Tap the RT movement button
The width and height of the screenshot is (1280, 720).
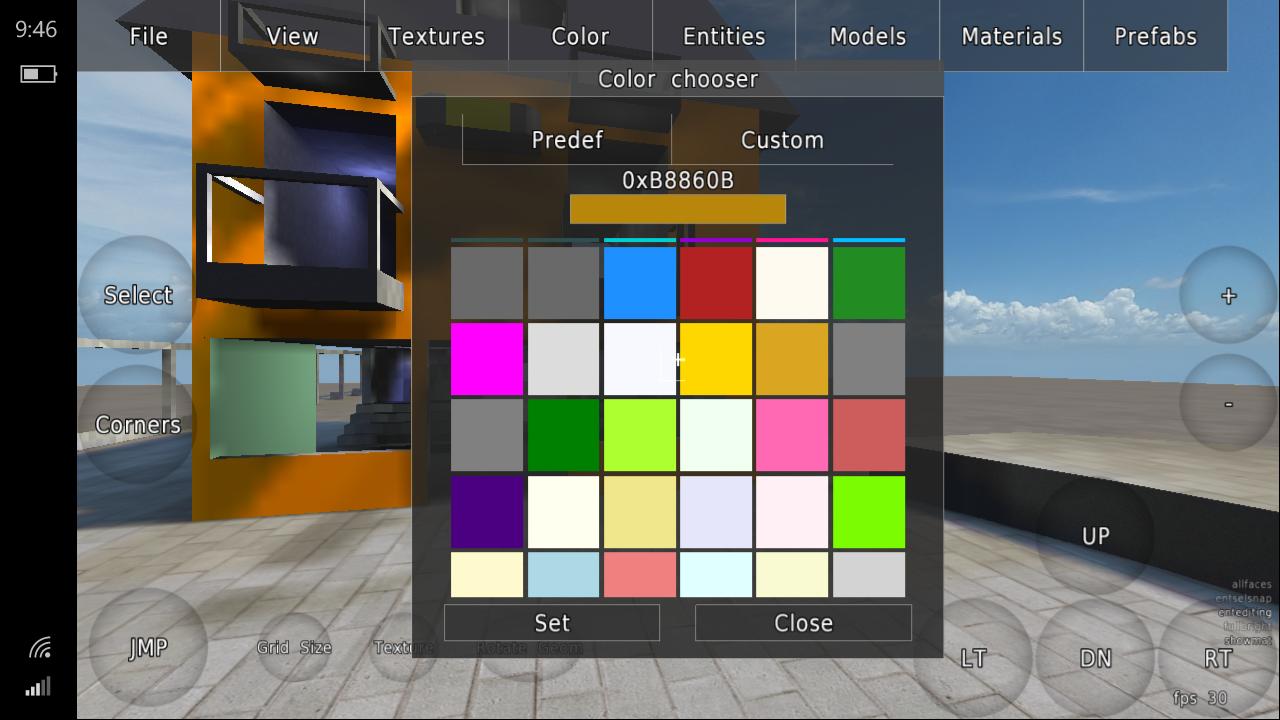(1218, 658)
